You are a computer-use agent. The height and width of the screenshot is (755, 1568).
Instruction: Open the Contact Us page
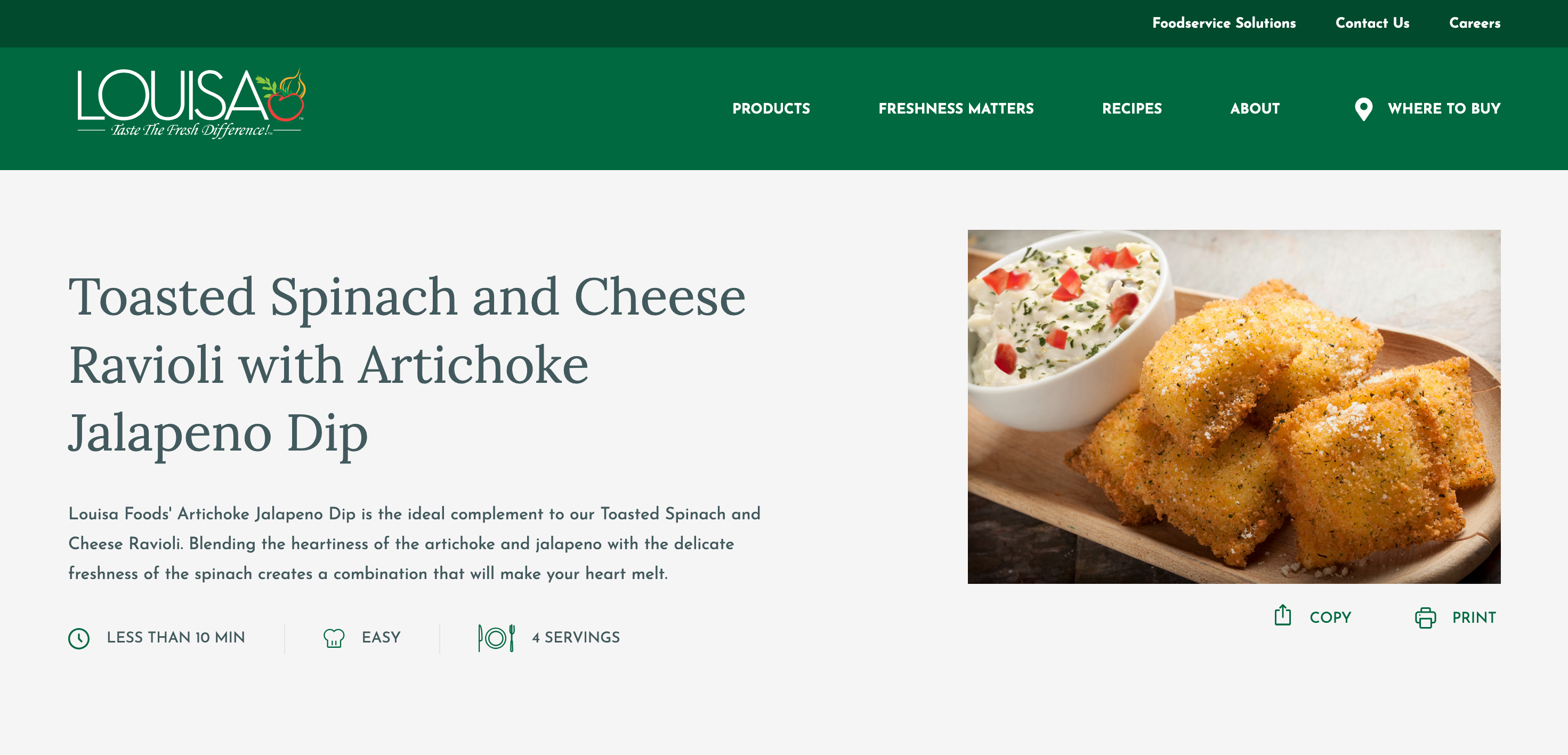[x=1372, y=23]
